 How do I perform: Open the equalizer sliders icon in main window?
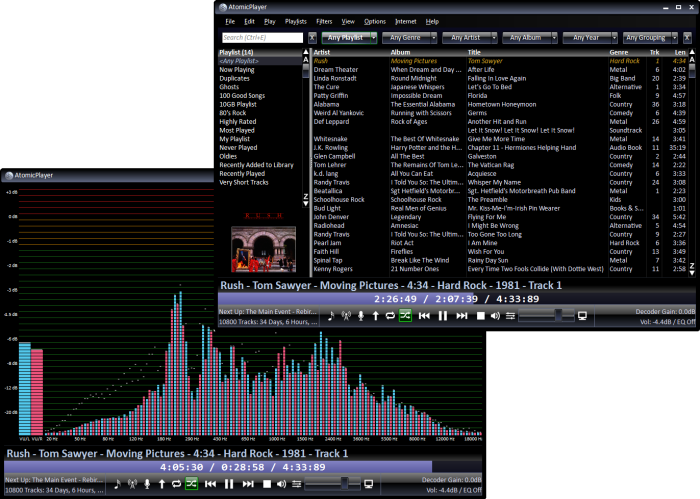pos(510,316)
